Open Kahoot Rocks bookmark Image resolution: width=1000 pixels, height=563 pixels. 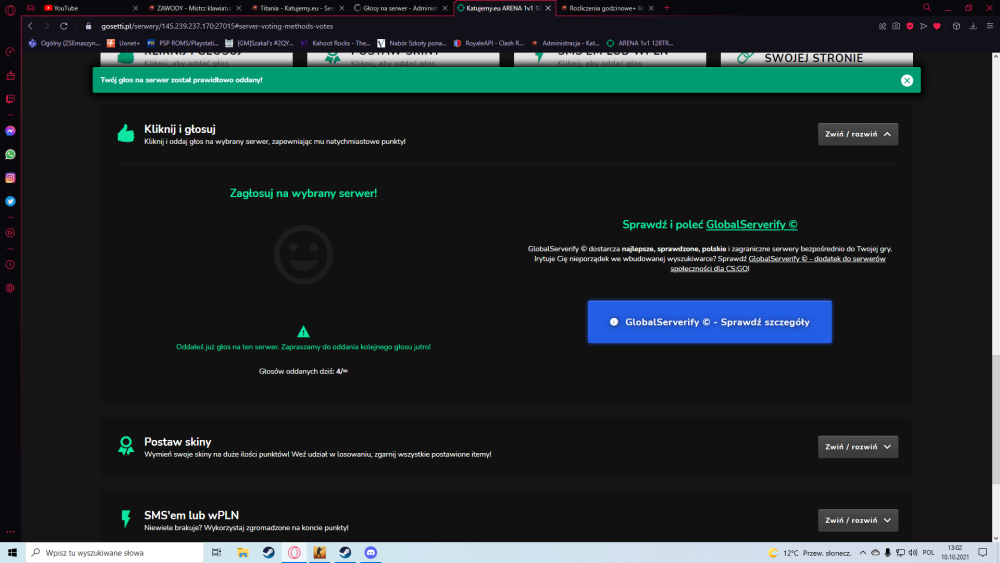335,43
